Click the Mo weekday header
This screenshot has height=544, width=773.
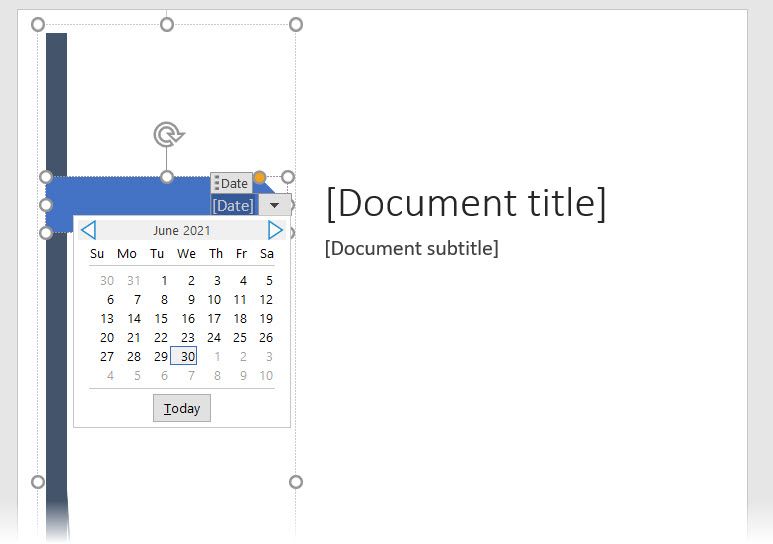(x=127, y=254)
